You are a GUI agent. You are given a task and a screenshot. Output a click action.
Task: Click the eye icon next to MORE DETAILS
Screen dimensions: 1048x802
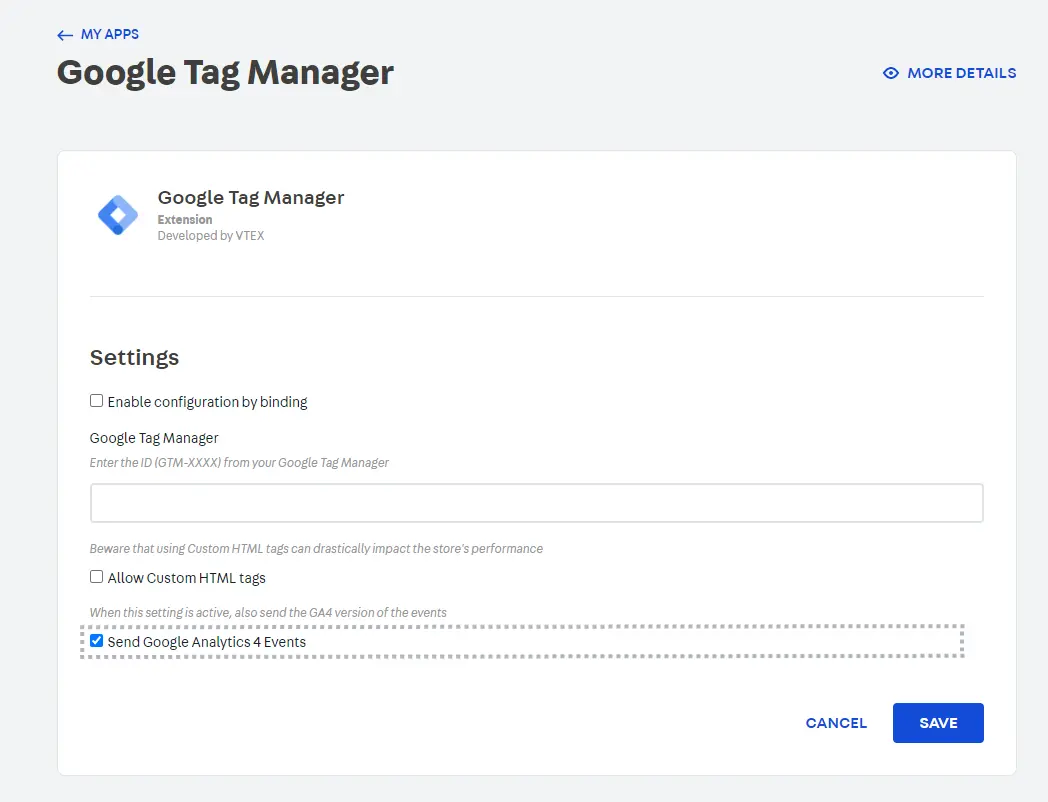[891, 73]
